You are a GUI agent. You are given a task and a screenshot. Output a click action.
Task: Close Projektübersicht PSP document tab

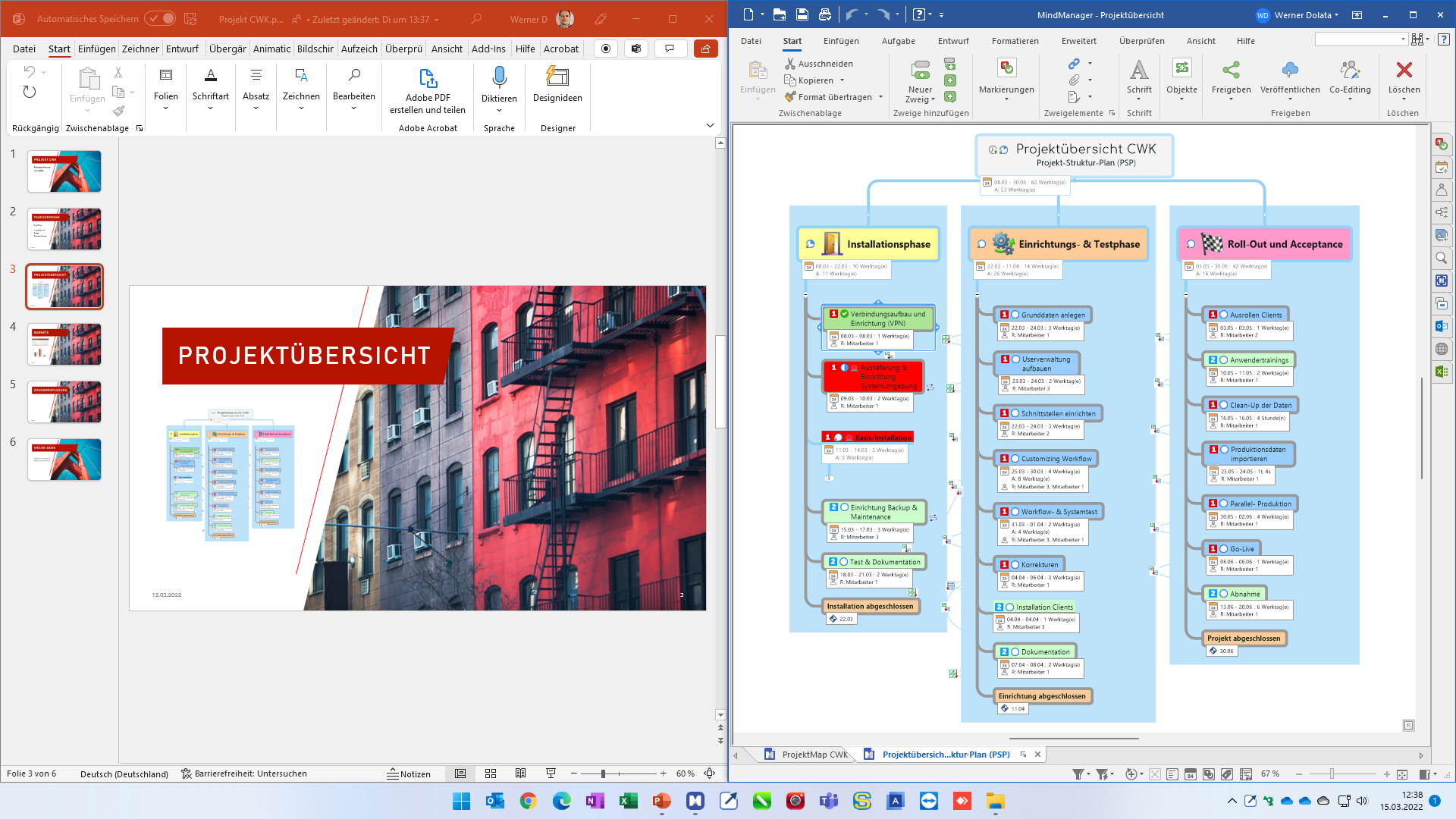click(1037, 755)
